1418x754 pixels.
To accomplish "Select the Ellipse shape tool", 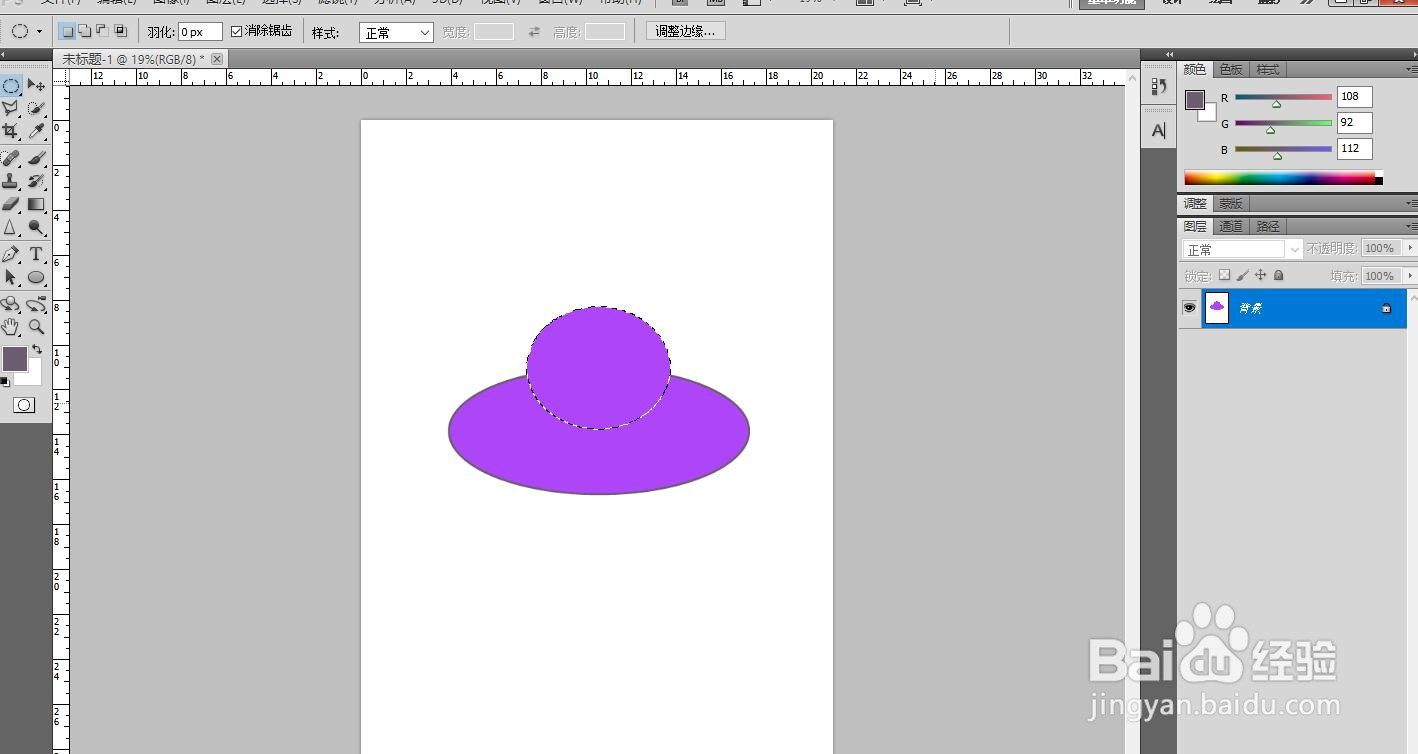I will pyautogui.click(x=36, y=277).
